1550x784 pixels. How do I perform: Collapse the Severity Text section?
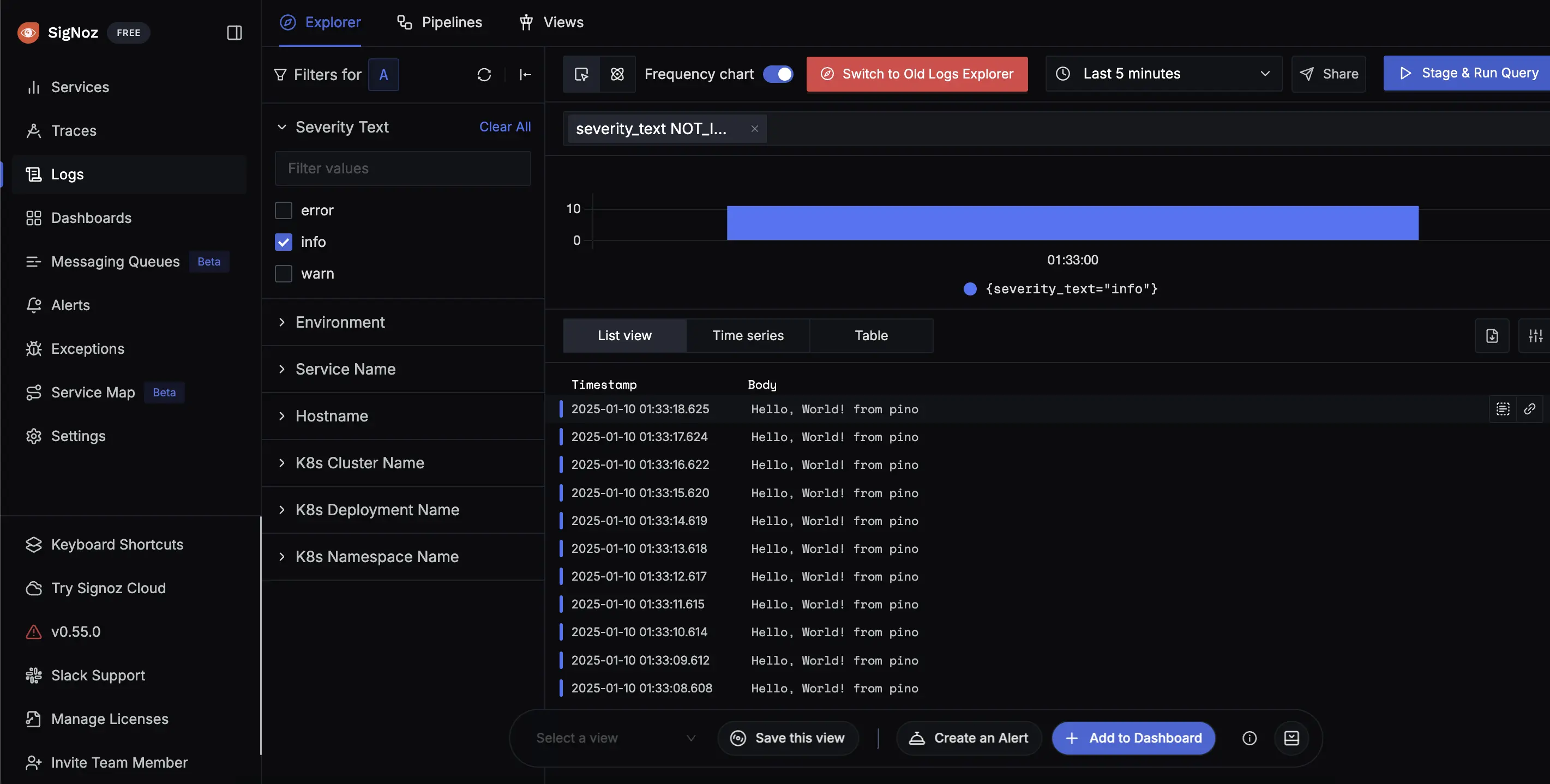point(281,127)
